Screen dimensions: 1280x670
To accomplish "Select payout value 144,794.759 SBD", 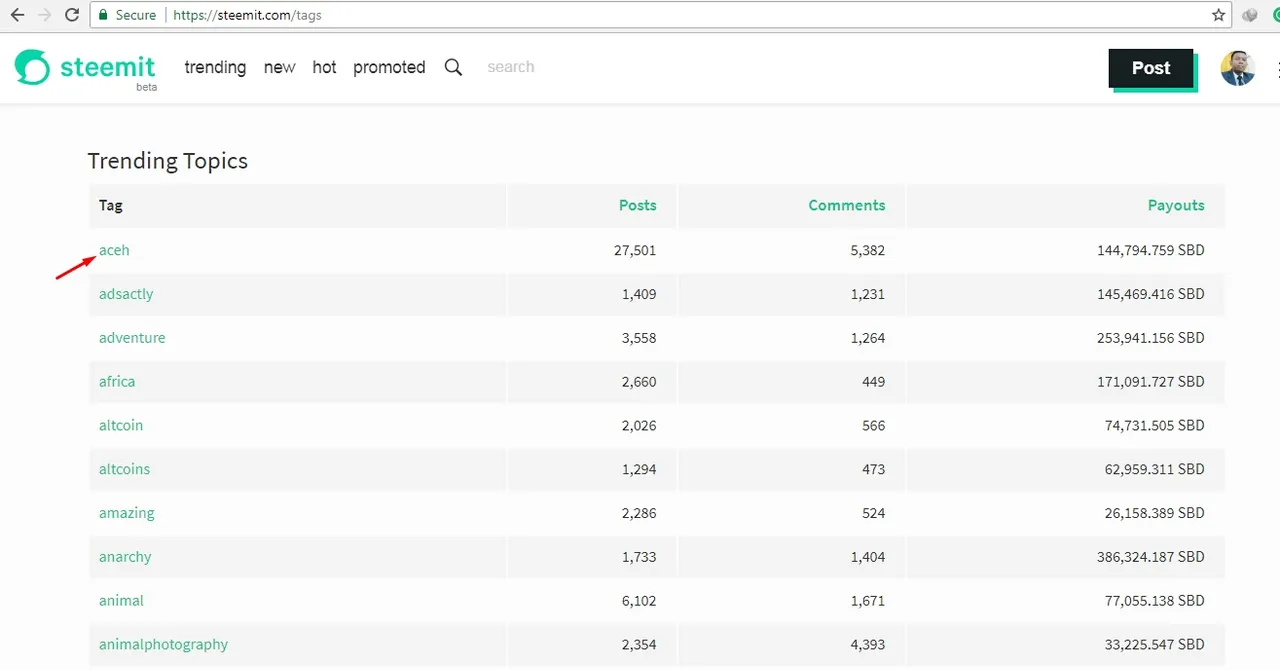I will click(x=1151, y=250).
